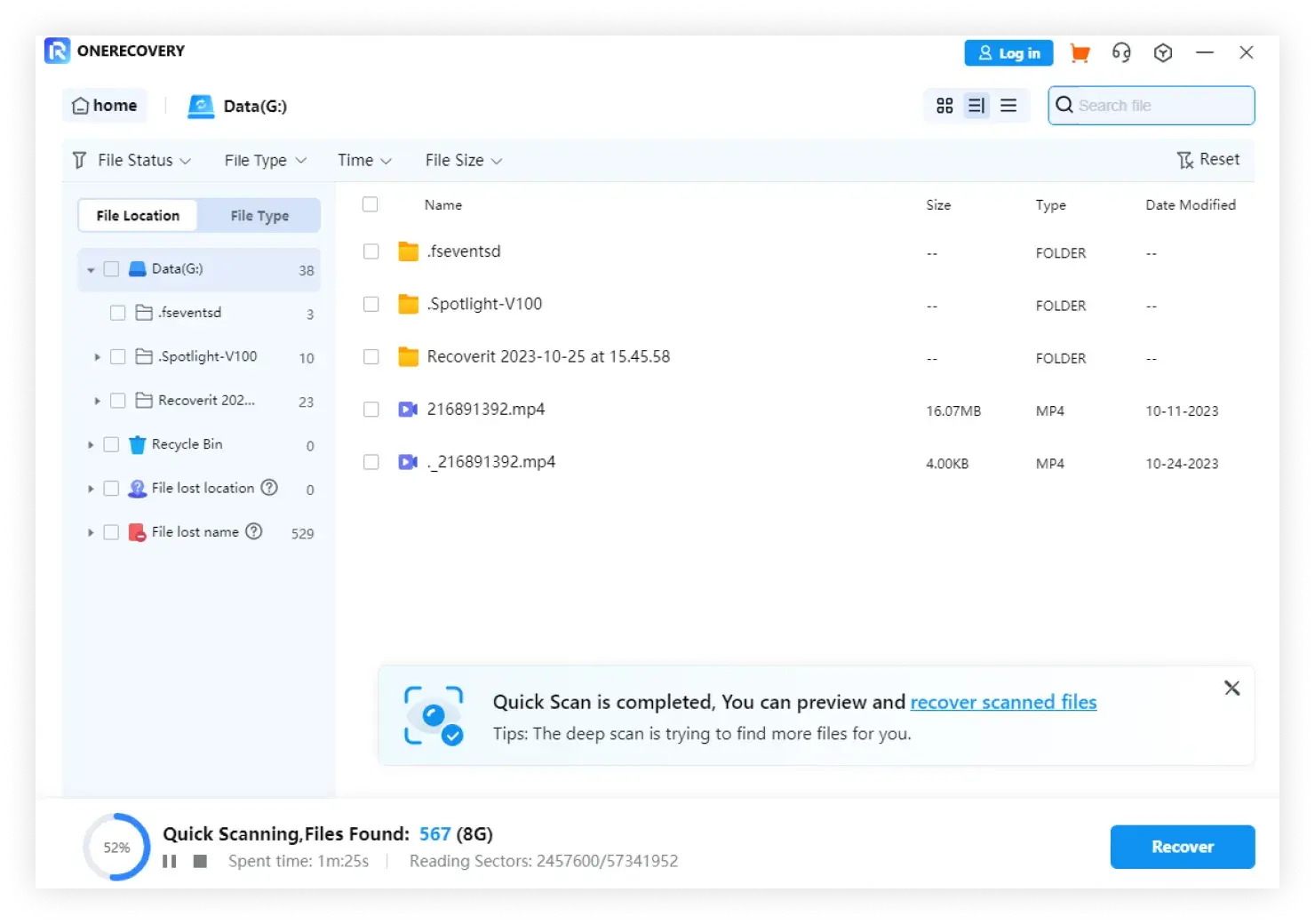Click the headset support icon
Viewport: 1315px width, 924px height.
coord(1121,53)
